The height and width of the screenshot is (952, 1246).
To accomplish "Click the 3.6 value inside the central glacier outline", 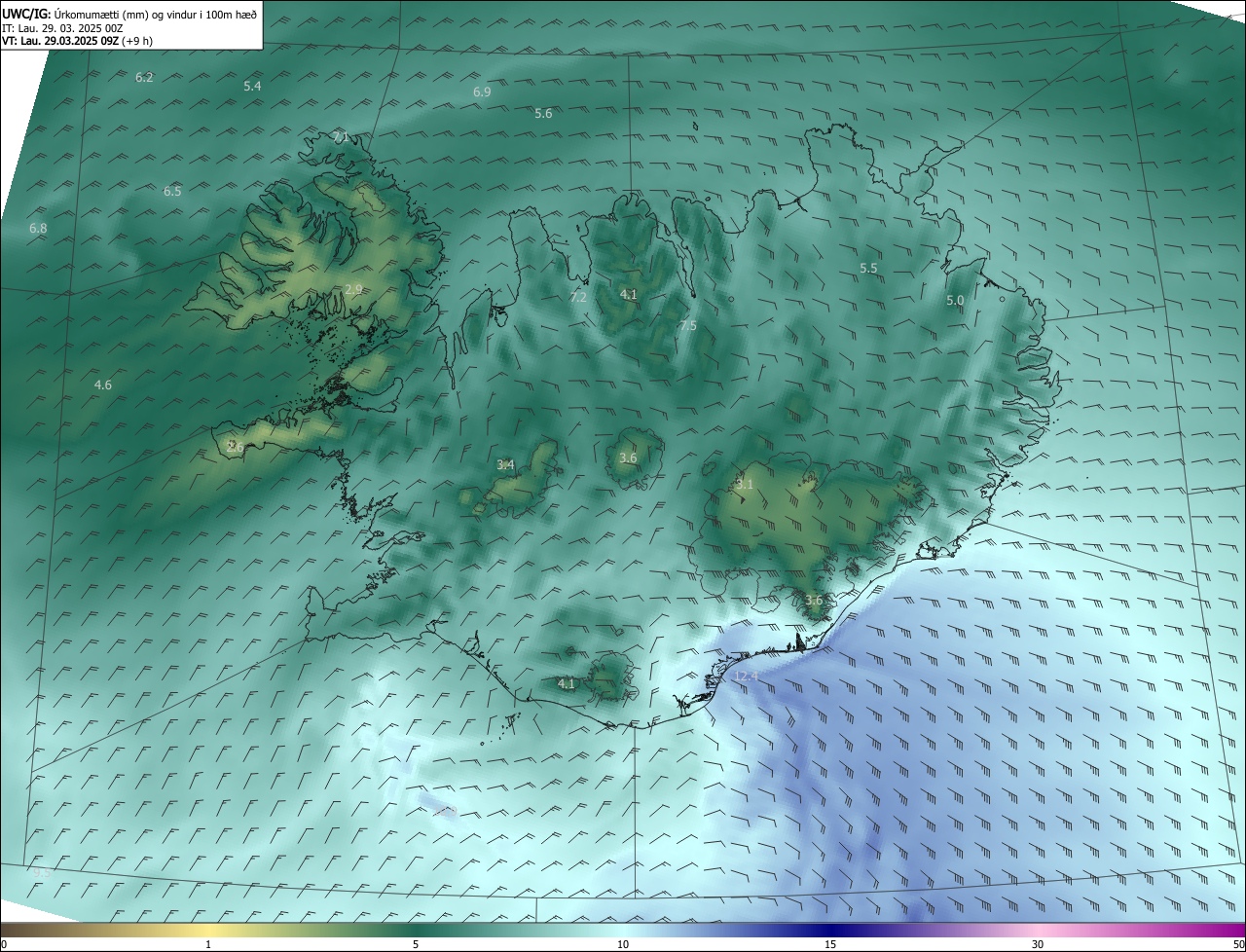I will pyautogui.click(x=628, y=458).
